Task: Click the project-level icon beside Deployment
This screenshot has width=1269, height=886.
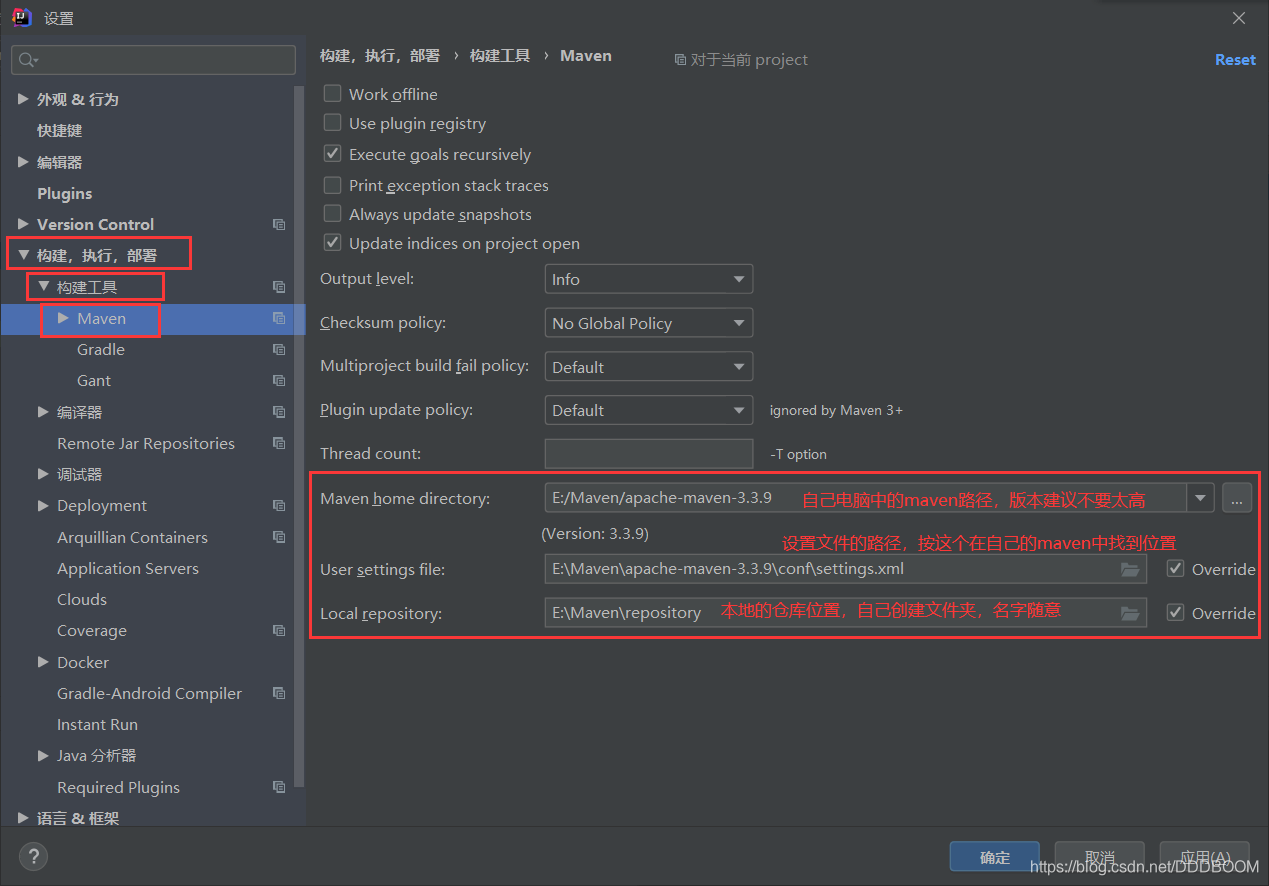Action: pos(279,506)
